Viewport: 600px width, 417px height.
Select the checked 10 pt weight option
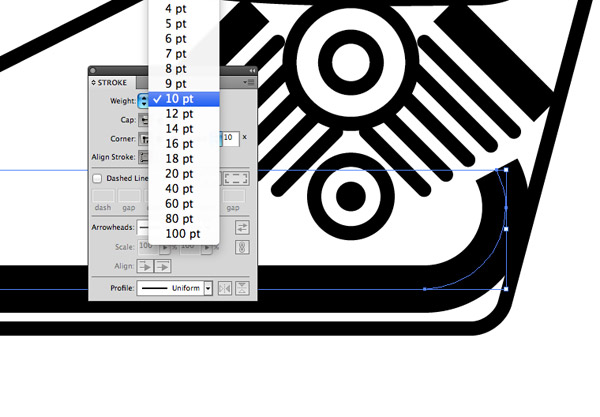click(184, 99)
